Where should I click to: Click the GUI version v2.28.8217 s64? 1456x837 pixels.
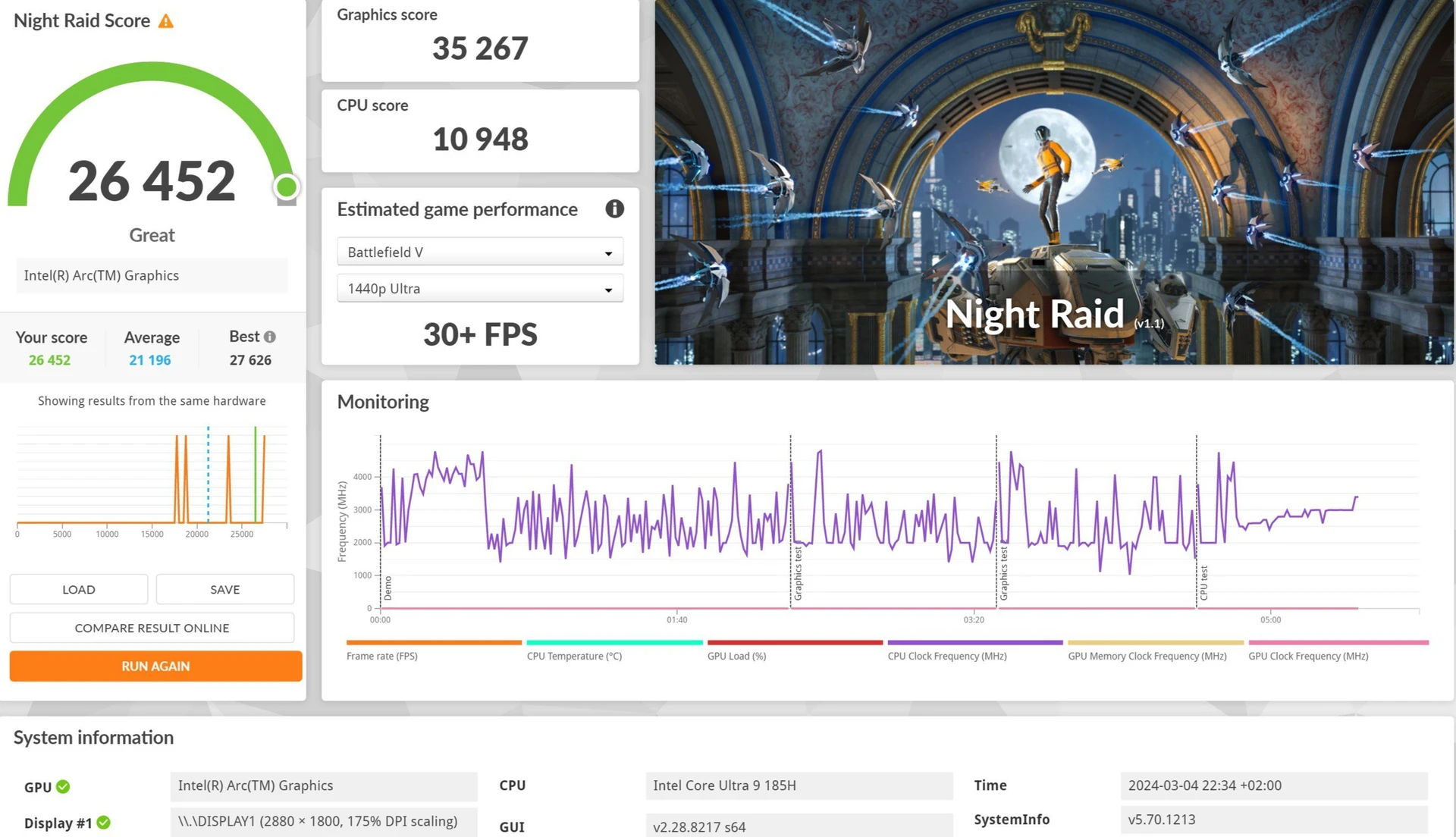(x=799, y=826)
